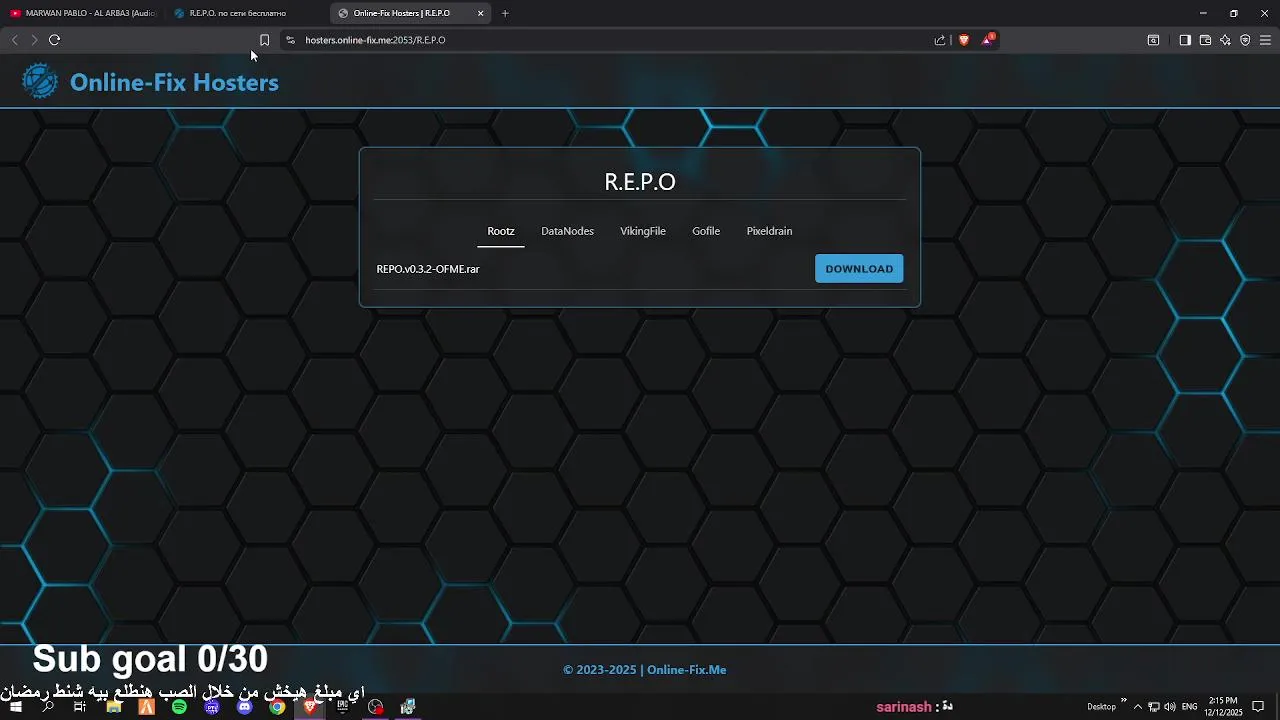Viewport: 1280px width, 720px height.
Task: Open Google Chrome from the taskbar
Action: [277, 706]
